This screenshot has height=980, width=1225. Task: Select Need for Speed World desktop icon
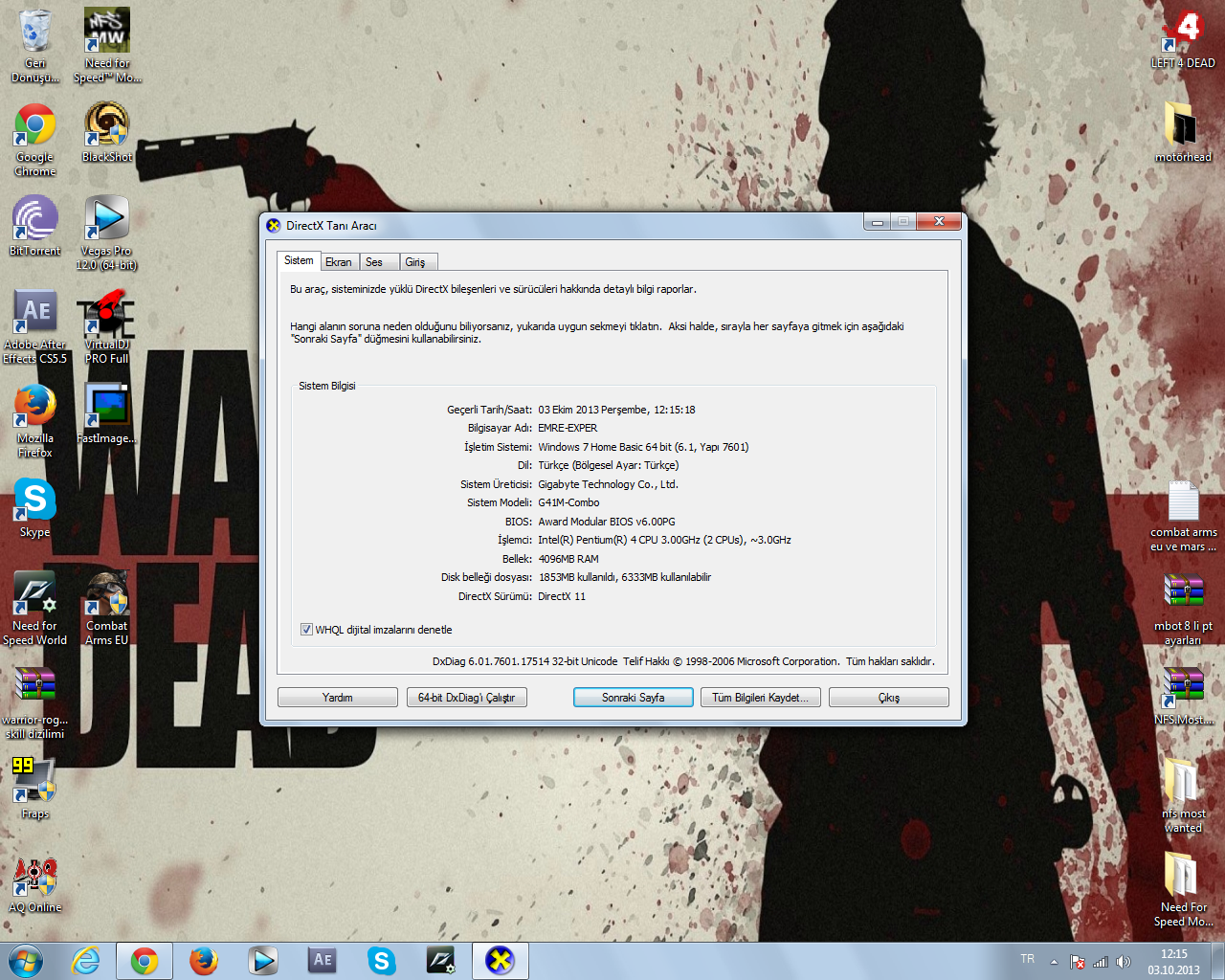click(x=35, y=609)
